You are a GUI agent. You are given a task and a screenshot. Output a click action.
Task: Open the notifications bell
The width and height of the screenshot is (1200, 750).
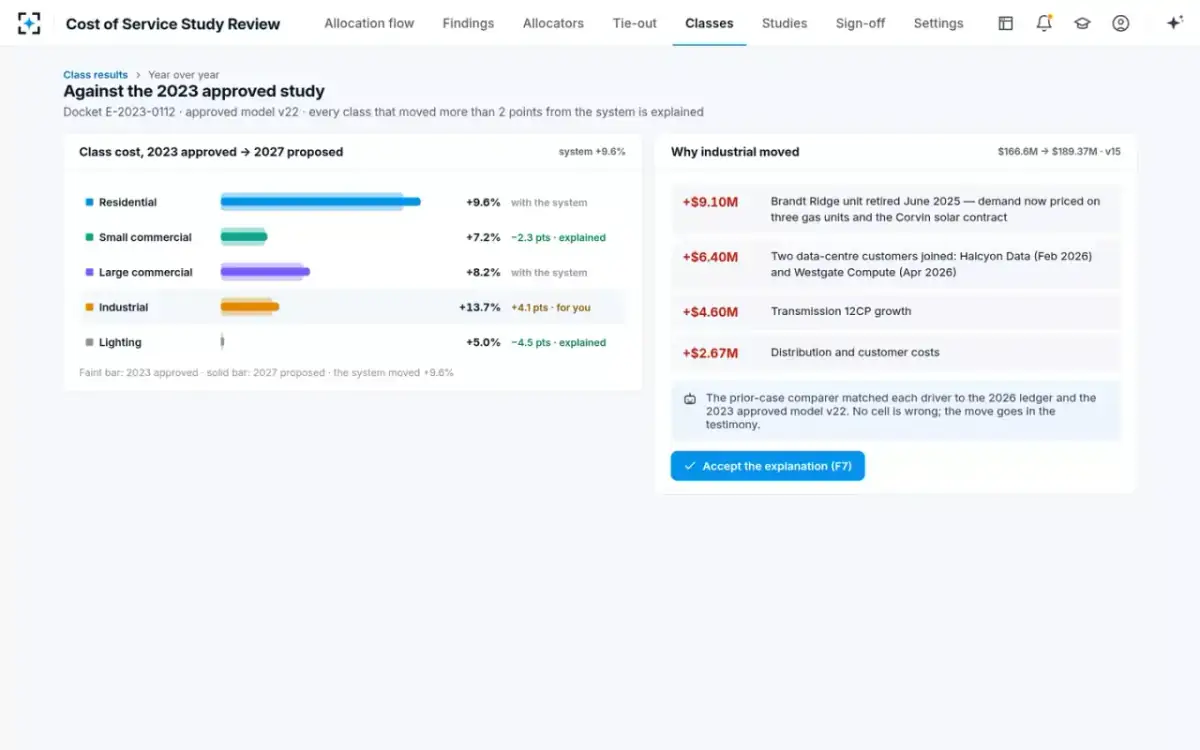[x=1044, y=23]
